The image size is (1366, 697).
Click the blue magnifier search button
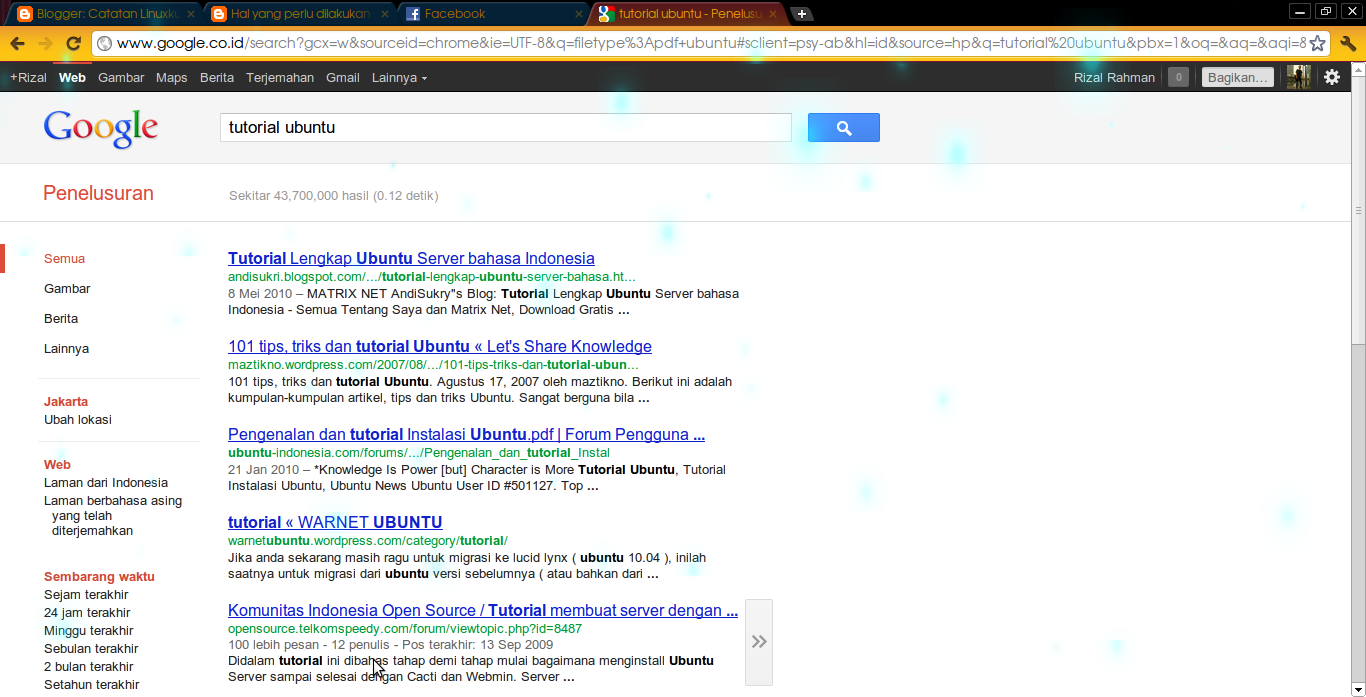[844, 128]
